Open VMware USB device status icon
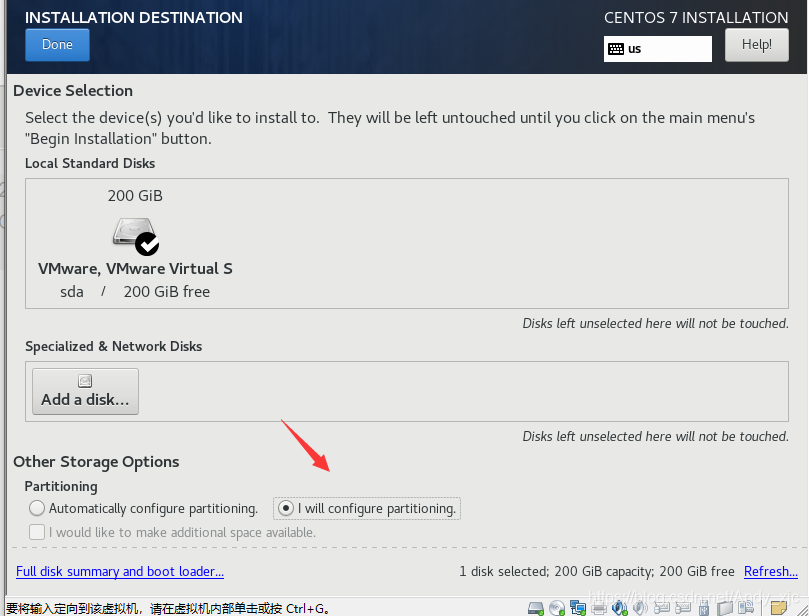809x616 pixels. pos(704,608)
